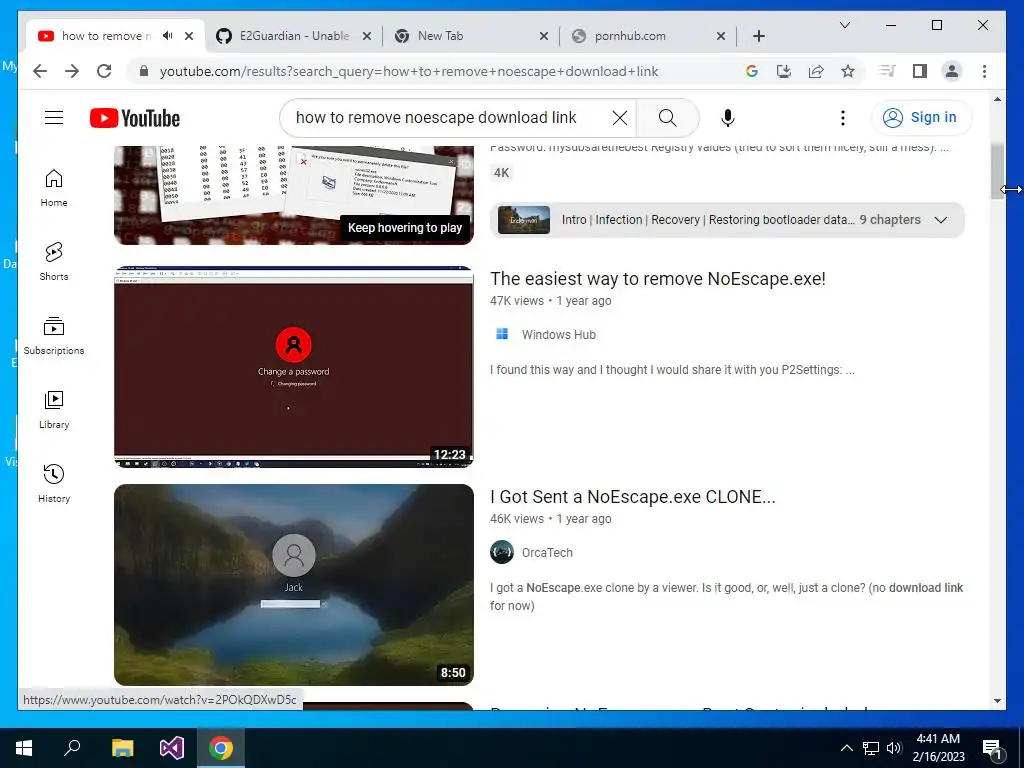Clear the search query with X icon
1024x768 pixels.
click(x=619, y=118)
